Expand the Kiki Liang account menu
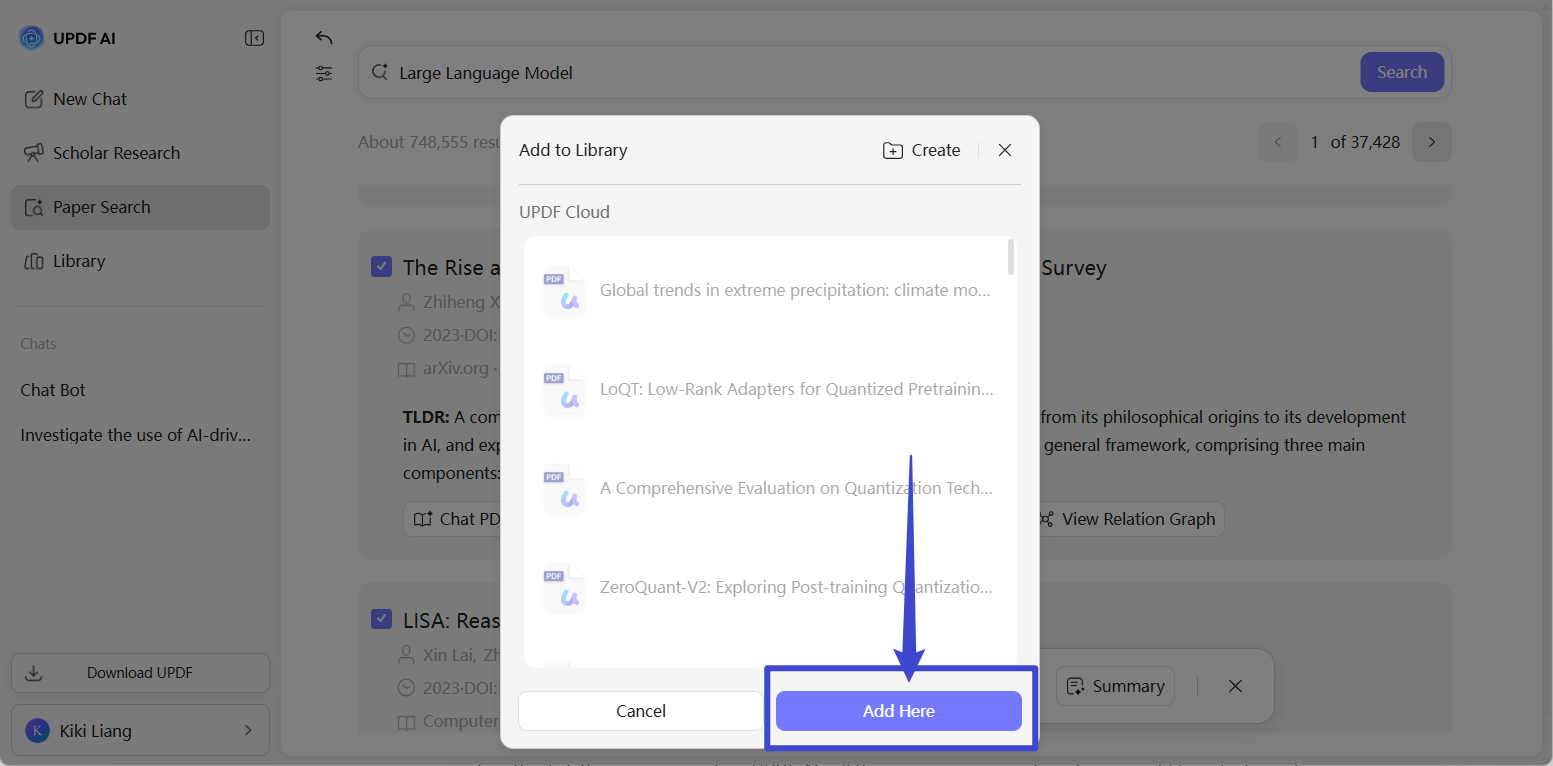 click(x=140, y=731)
